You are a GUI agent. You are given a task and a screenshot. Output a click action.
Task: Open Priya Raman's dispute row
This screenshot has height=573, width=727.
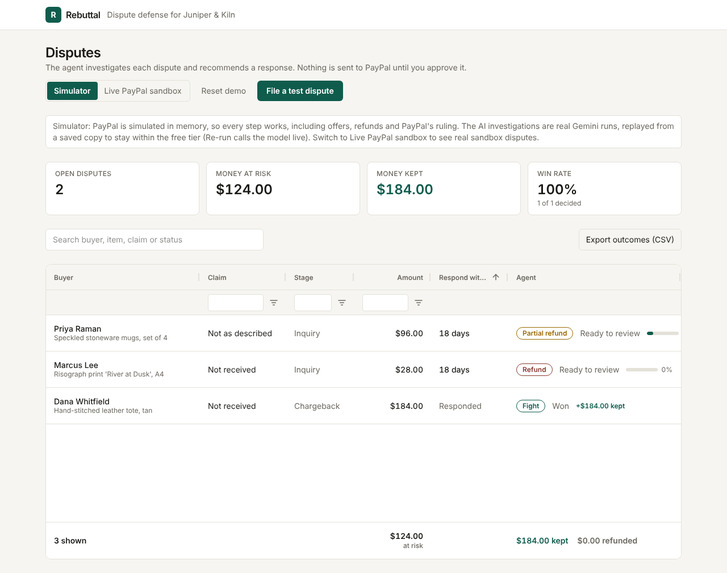pos(364,333)
